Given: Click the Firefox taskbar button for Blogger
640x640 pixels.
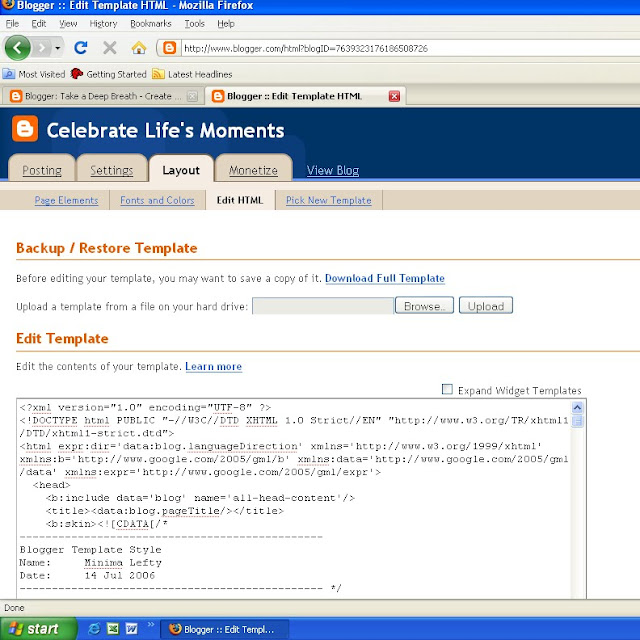Looking at the screenshot, I should pyautogui.click(x=224, y=629).
